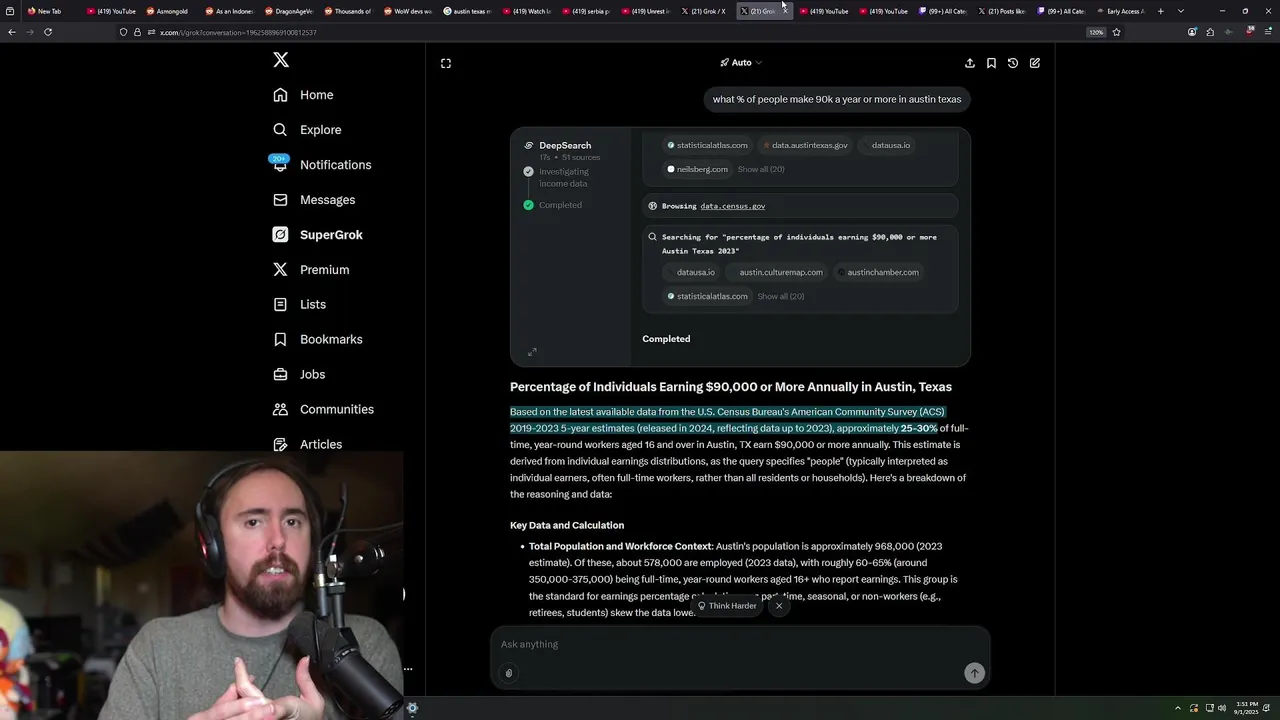Share this Grok conversation
The image size is (1280, 720).
point(970,63)
